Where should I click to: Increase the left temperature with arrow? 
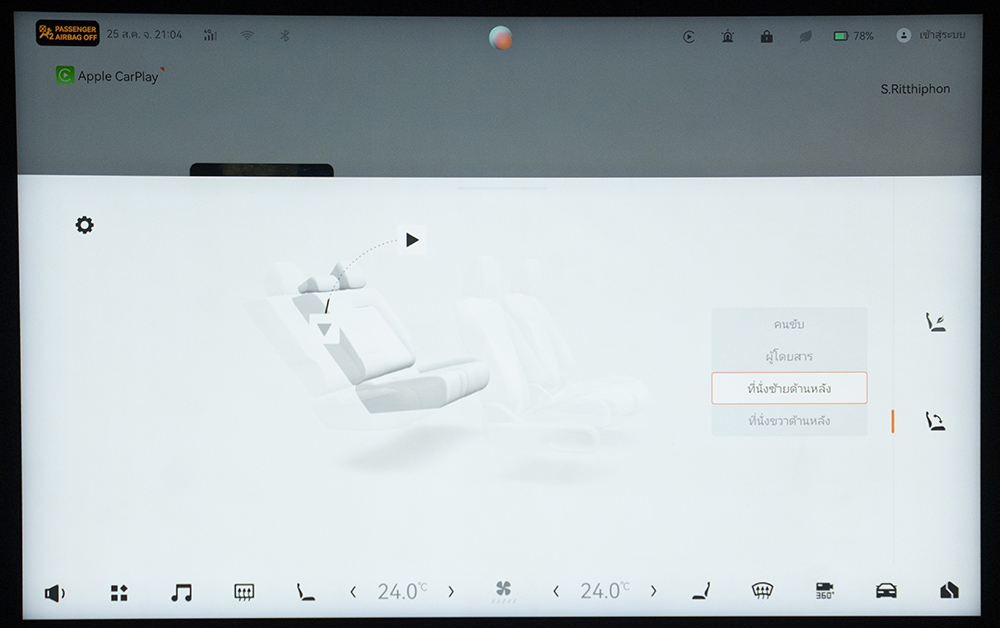click(451, 592)
